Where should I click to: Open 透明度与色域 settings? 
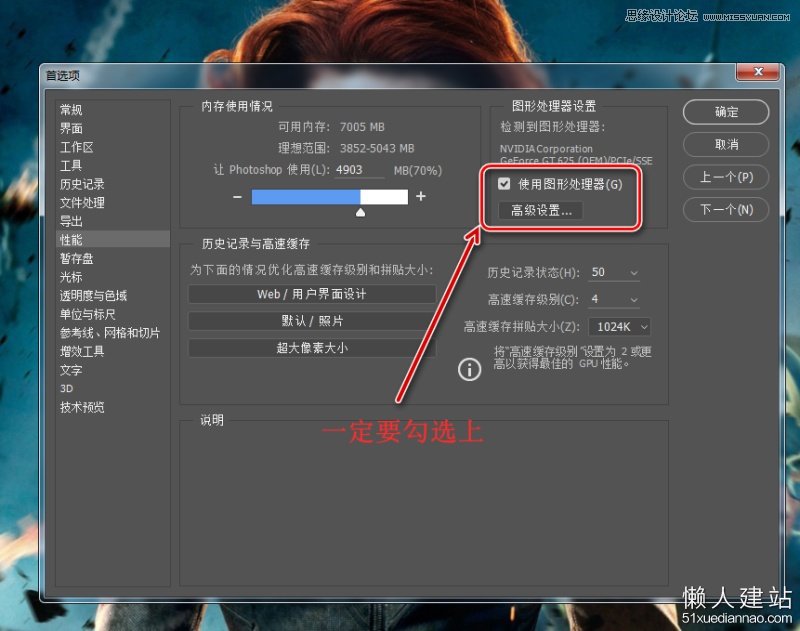[93, 295]
